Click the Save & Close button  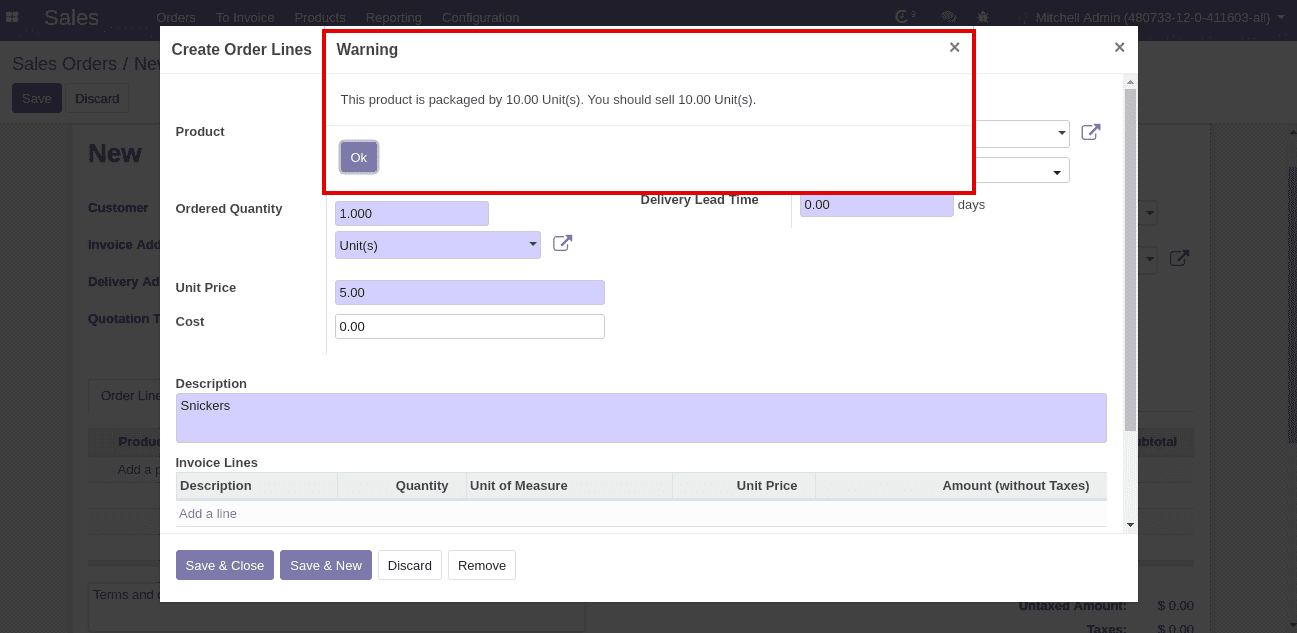point(224,565)
